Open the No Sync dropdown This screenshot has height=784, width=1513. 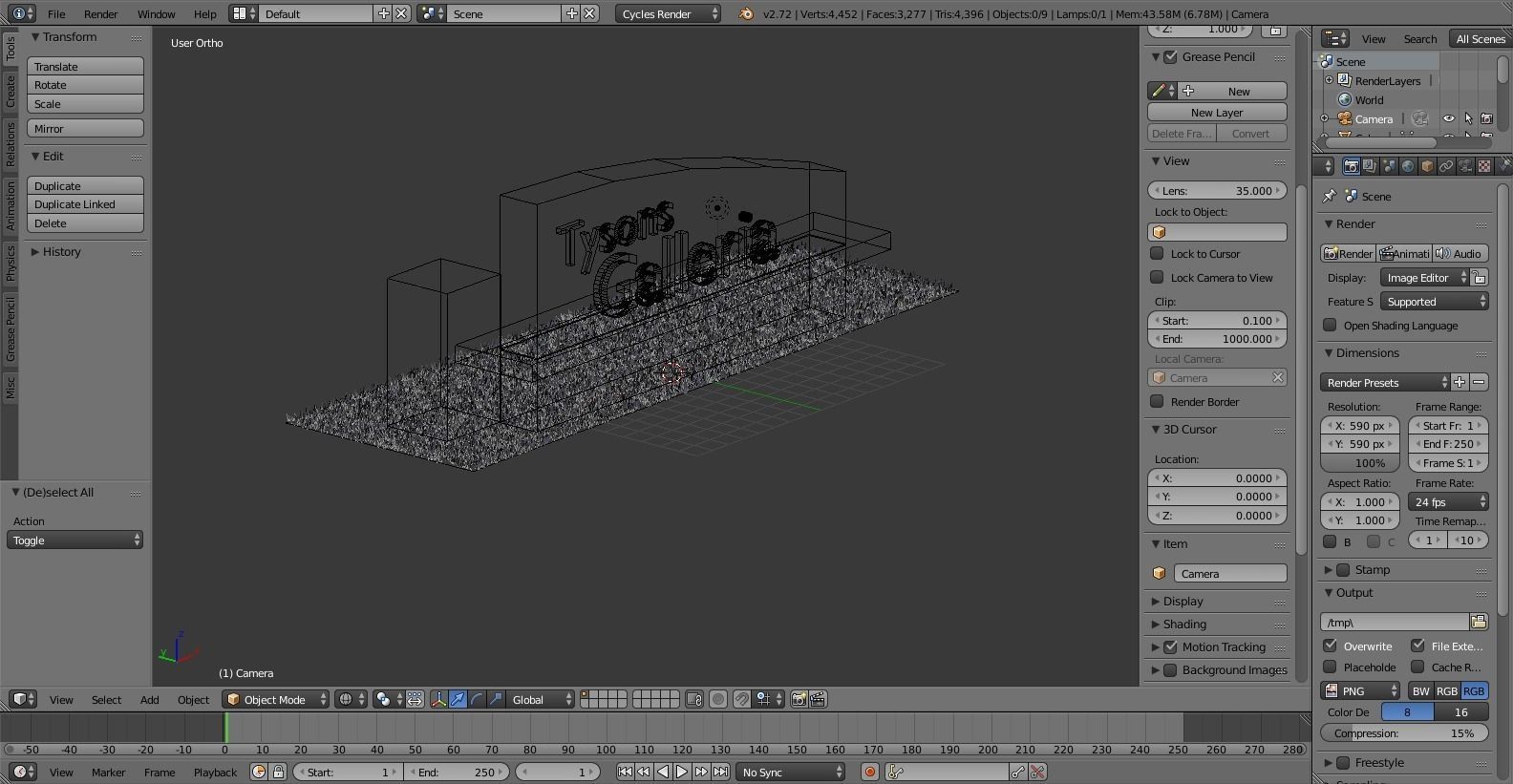pos(792,772)
